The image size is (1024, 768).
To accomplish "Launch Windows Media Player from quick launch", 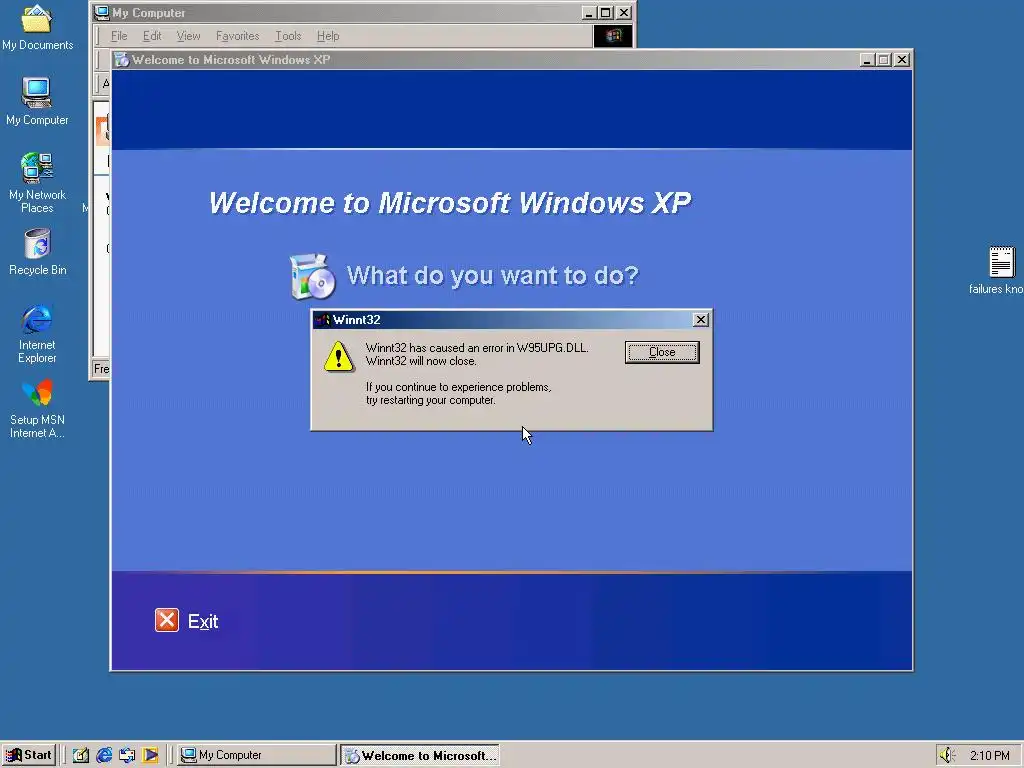I will click(x=150, y=755).
